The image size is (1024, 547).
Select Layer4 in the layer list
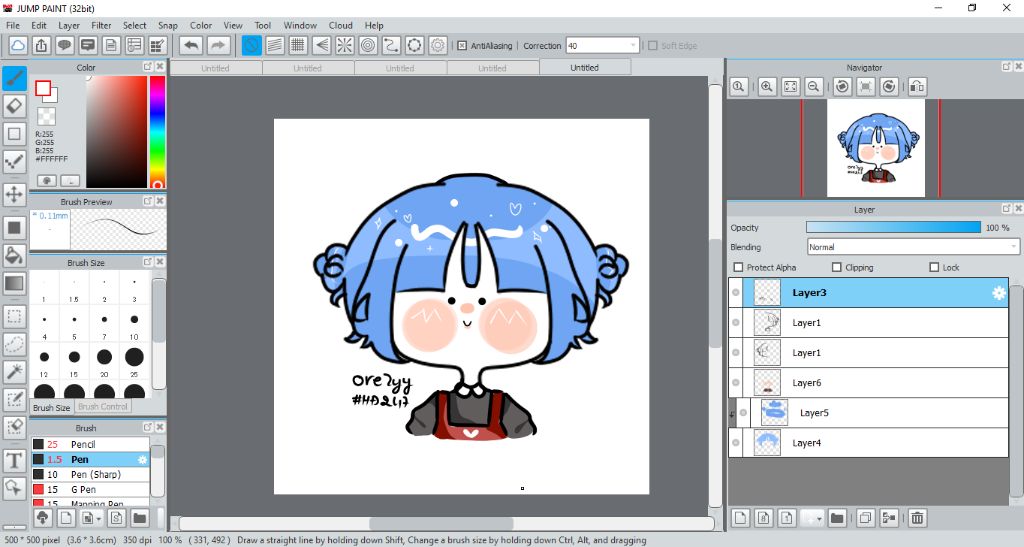[869, 443]
